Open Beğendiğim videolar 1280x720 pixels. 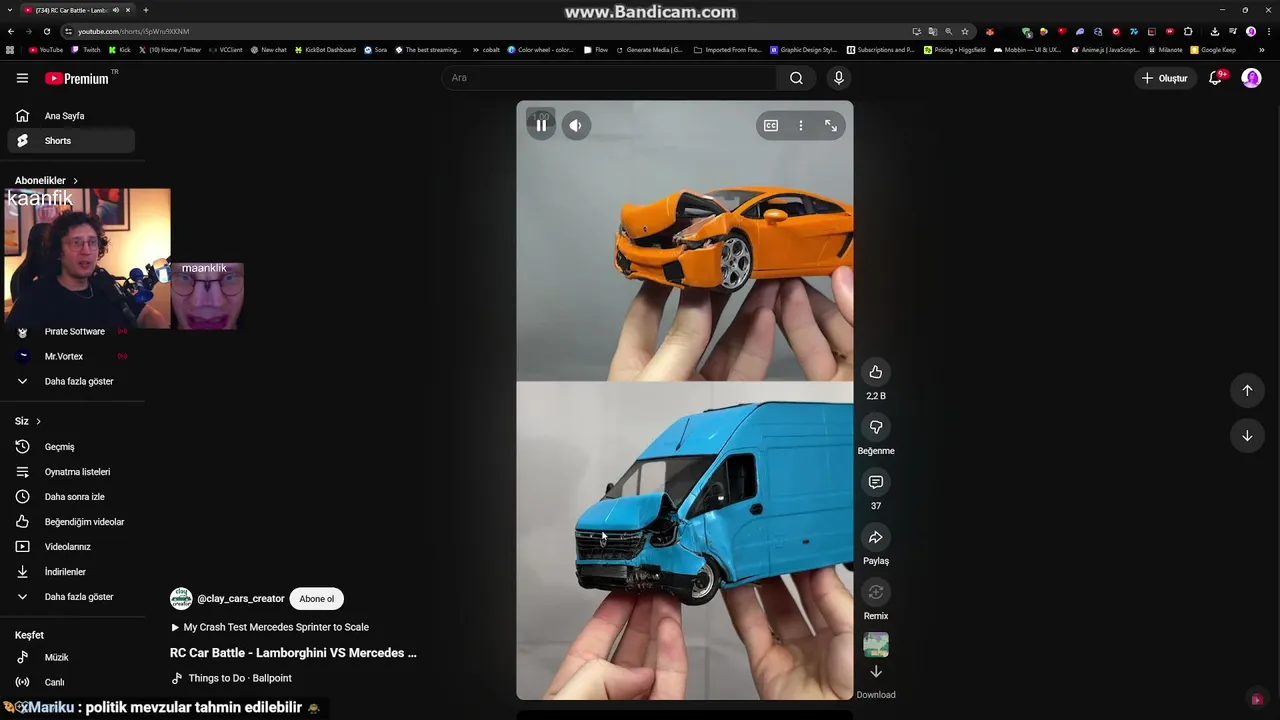[x=71, y=522]
